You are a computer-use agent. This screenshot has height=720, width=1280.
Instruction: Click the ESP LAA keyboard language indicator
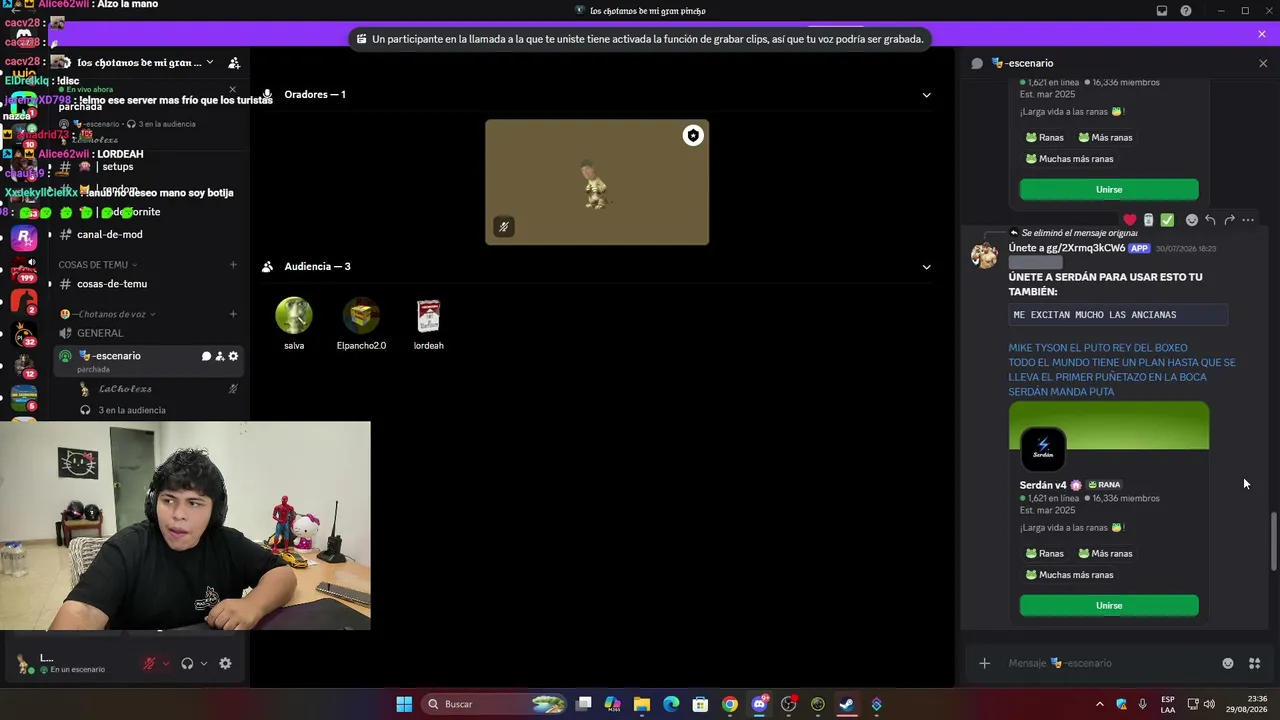[x=1168, y=704]
